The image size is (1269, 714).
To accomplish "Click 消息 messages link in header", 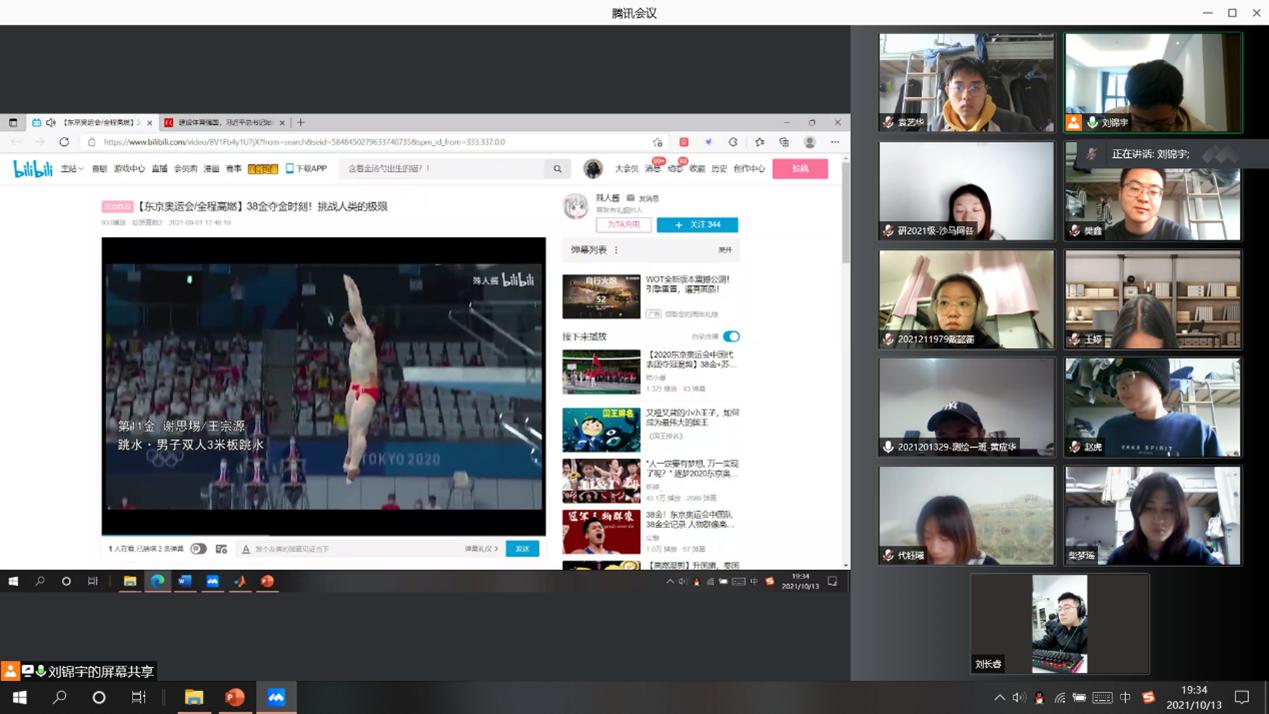I will pyautogui.click(x=652, y=169).
